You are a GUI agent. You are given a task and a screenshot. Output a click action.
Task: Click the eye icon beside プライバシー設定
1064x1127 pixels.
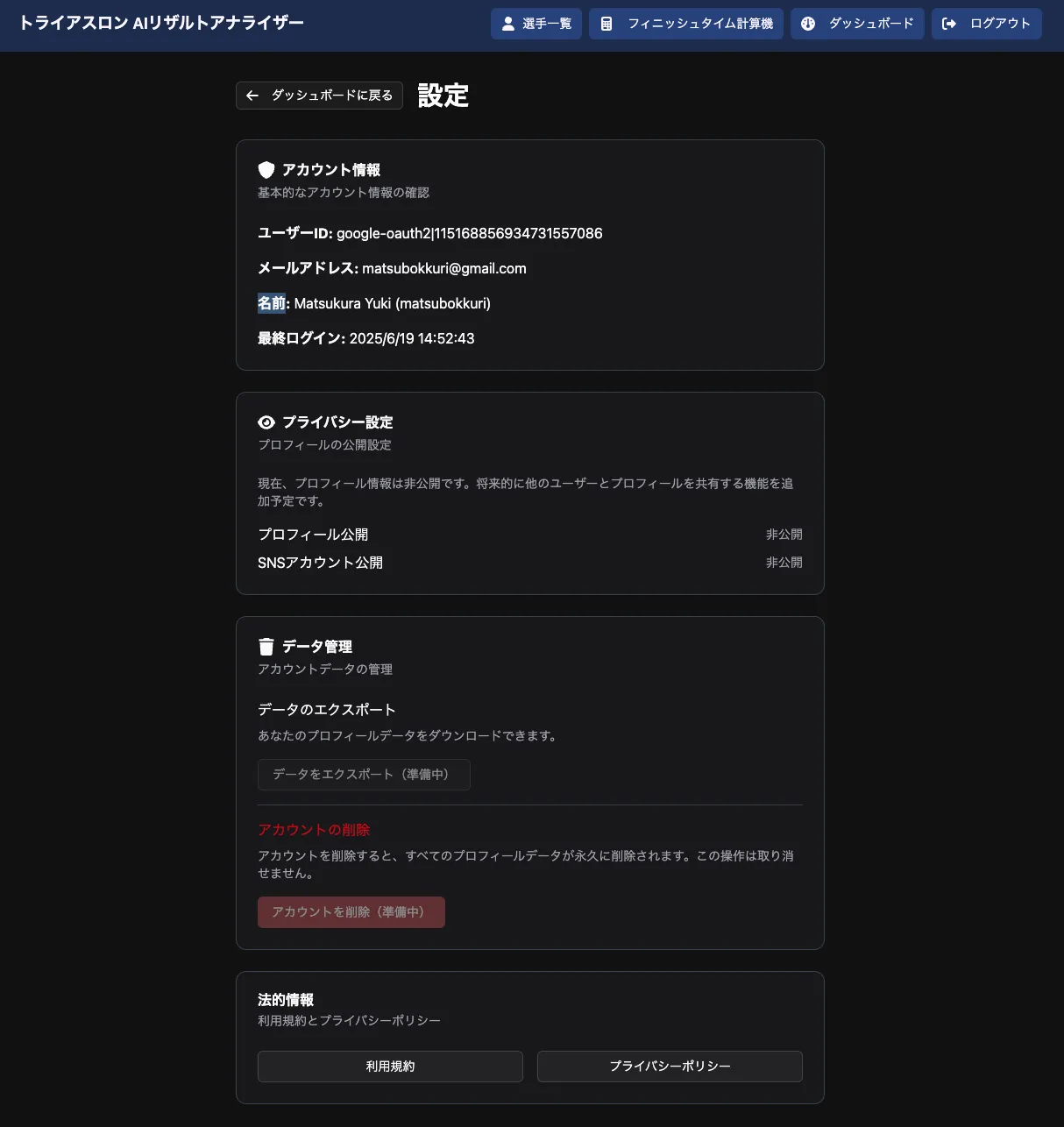pos(266,422)
